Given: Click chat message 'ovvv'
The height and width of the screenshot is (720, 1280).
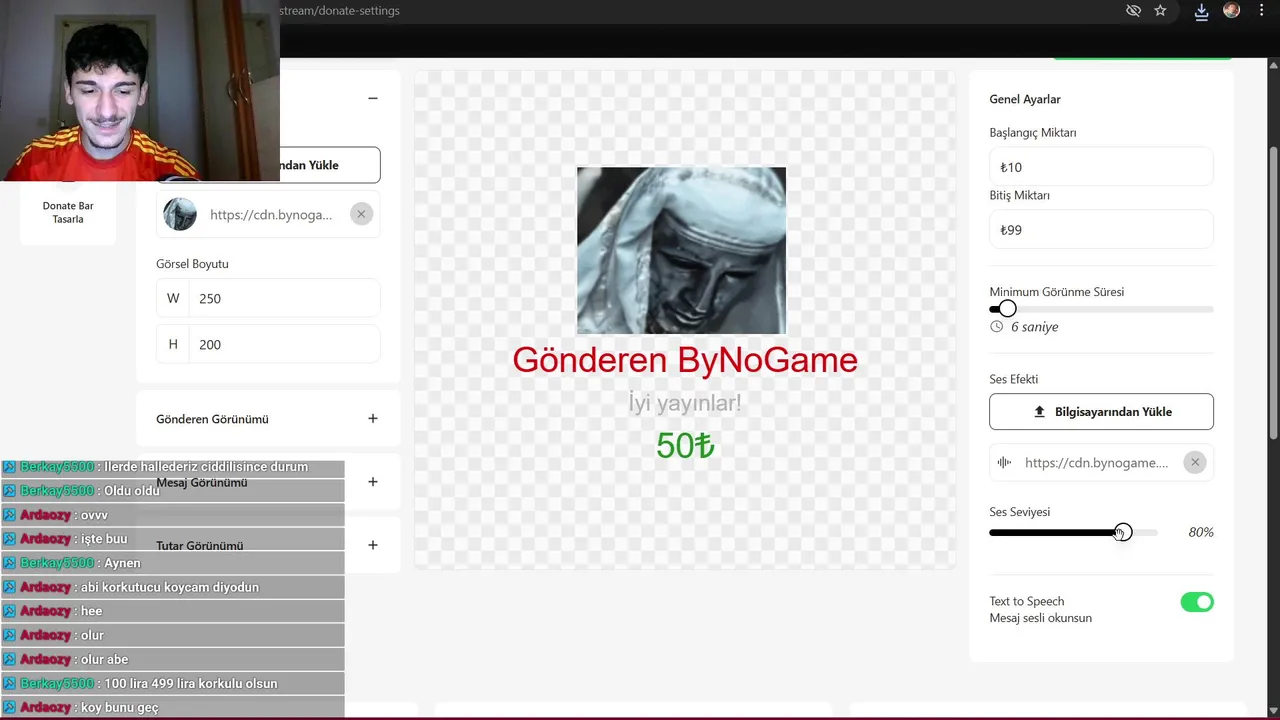Looking at the screenshot, I should point(94,515).
